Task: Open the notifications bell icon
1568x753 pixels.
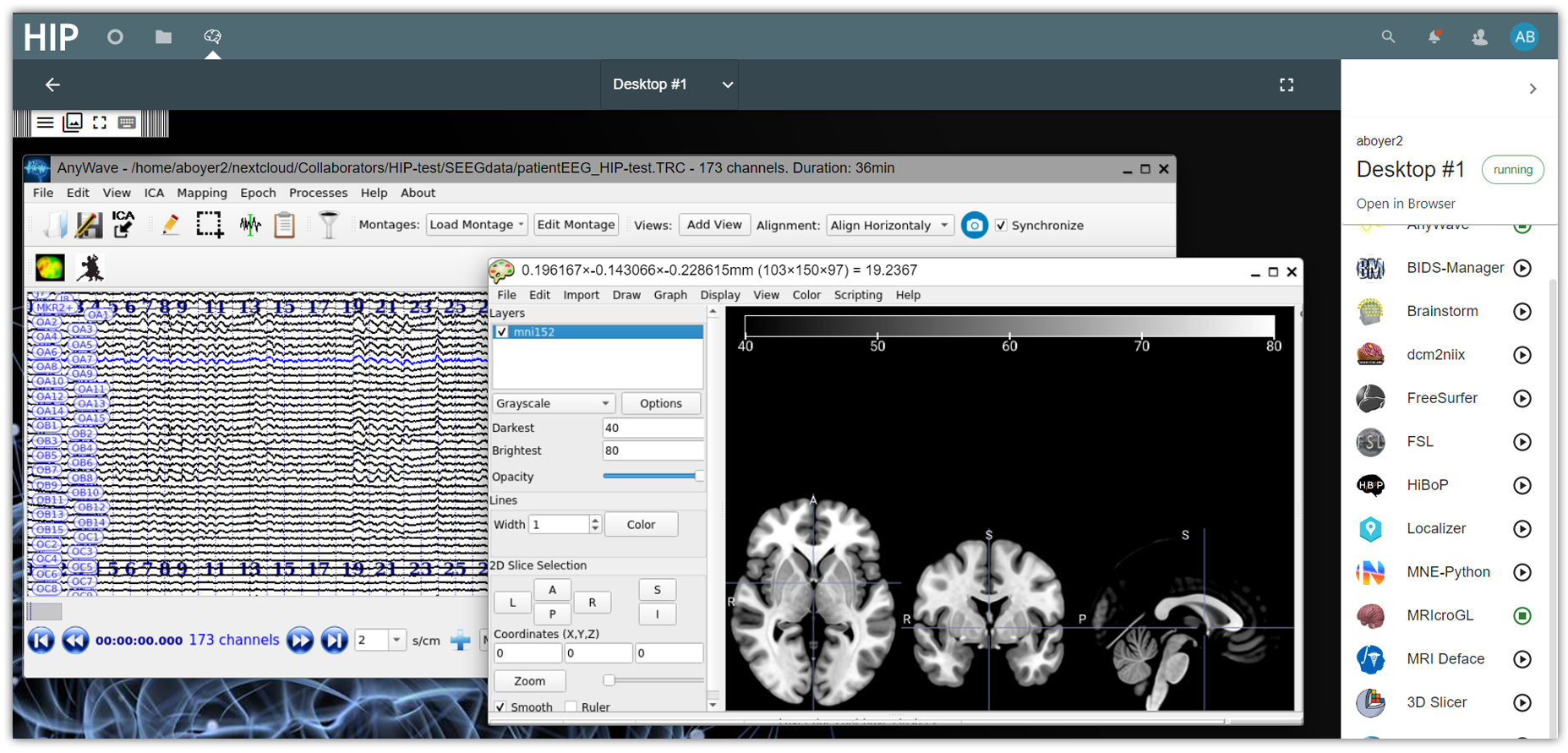Action: pos(1434,37)
